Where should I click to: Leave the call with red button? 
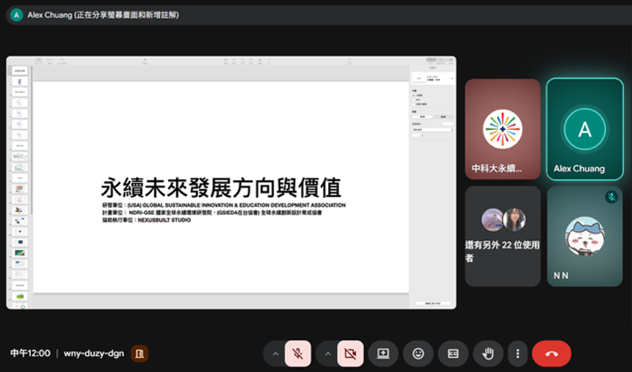(x=551, y=353)
